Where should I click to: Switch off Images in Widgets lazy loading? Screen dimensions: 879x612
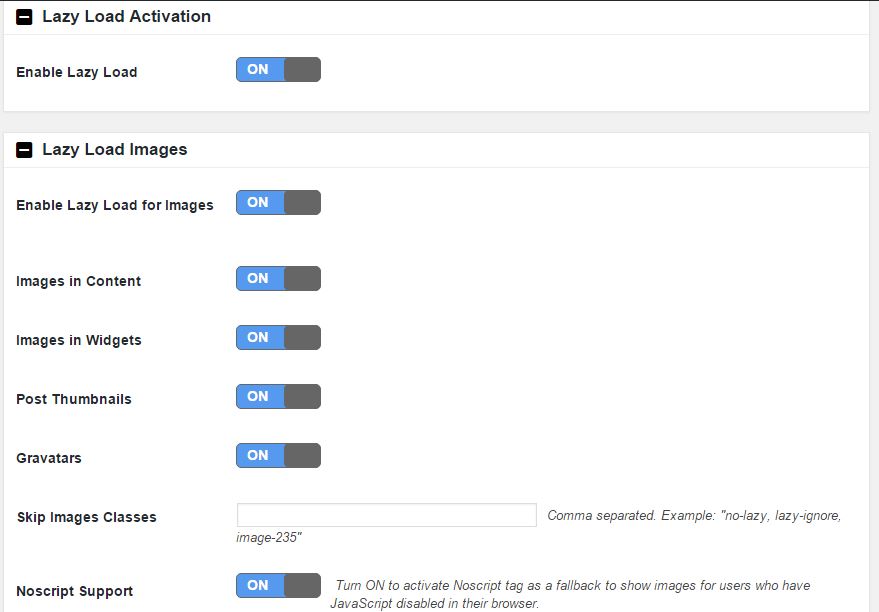[x=277, y=337]
